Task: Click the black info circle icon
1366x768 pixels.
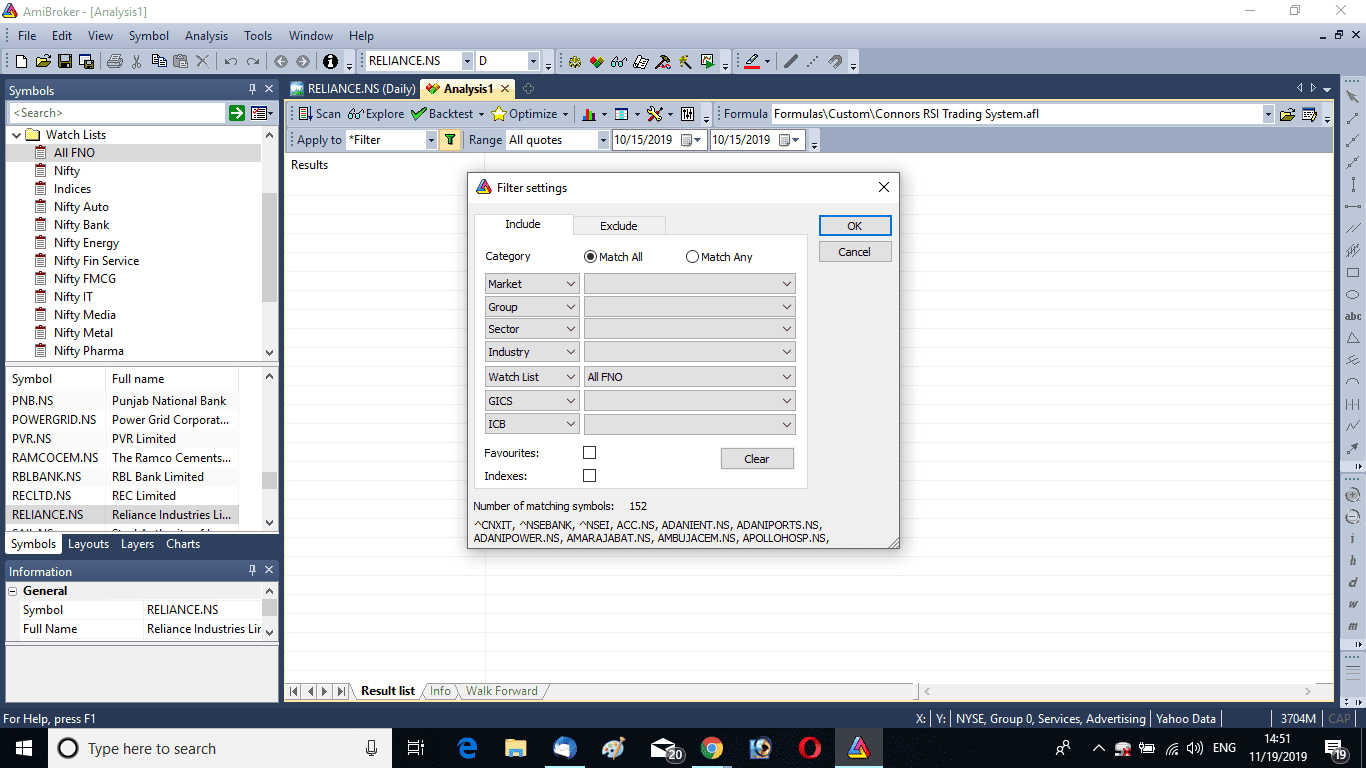Action: [331, 61]
